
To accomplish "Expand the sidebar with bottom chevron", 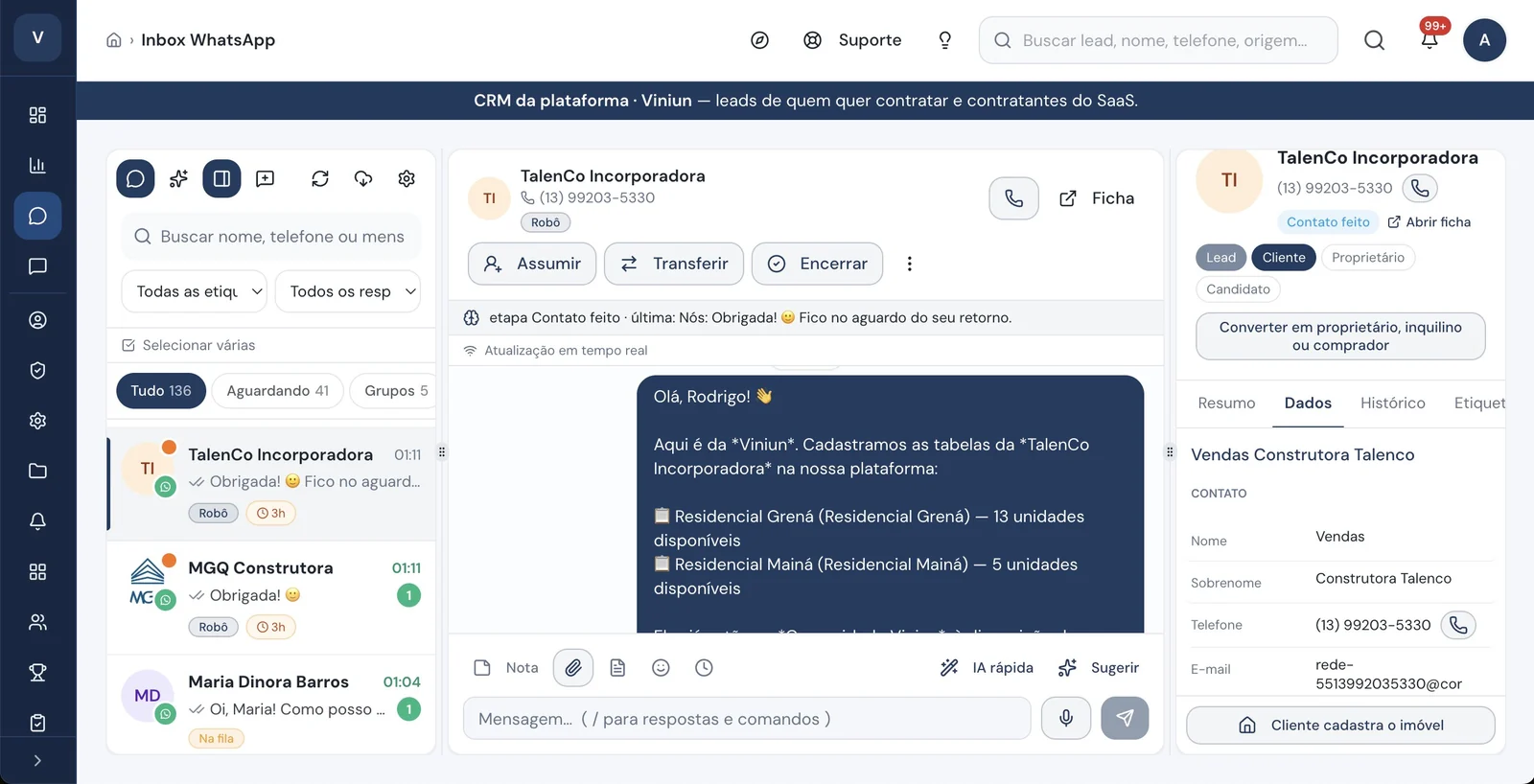I will click(37, 760).
